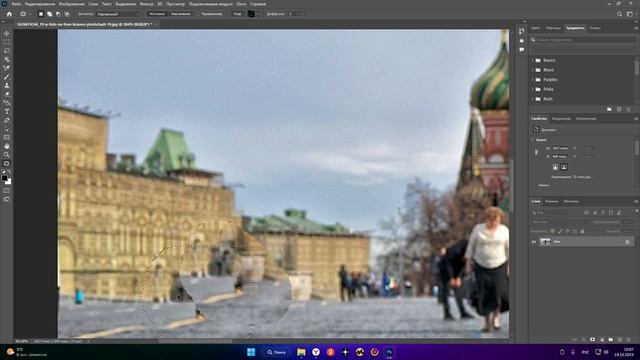Enable the Прозрачному checkbox
The image size is (640, 360).
(198, 14)
